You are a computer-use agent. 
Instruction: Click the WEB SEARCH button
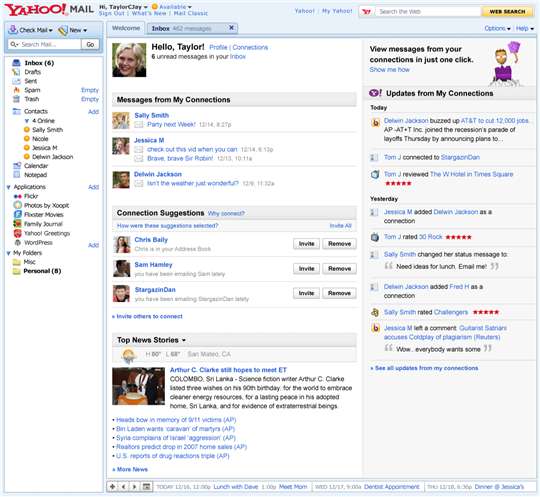(507, 11)
